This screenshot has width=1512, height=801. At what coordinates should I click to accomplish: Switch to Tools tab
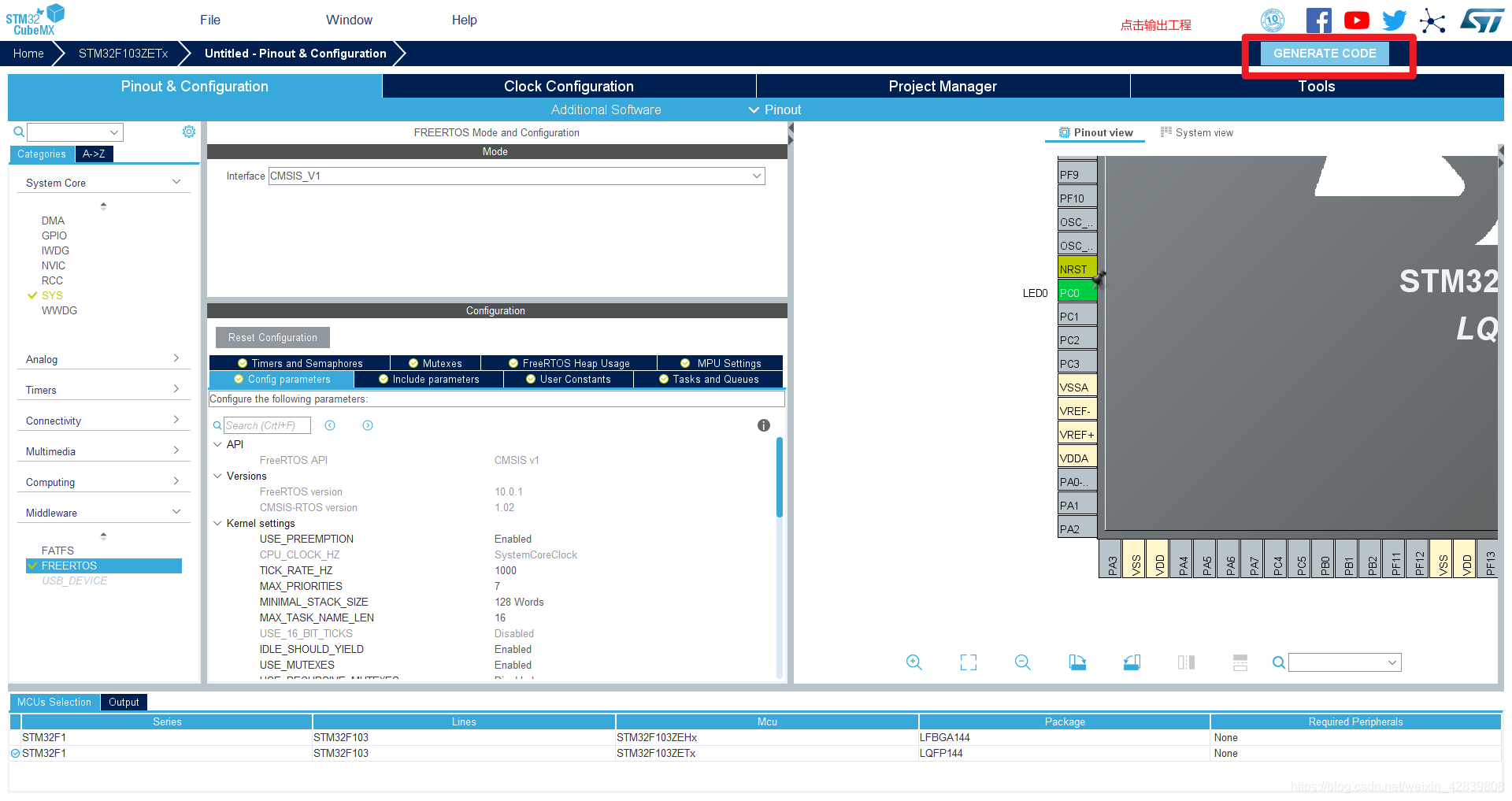pyautogui.click(x=1317, y=86)
